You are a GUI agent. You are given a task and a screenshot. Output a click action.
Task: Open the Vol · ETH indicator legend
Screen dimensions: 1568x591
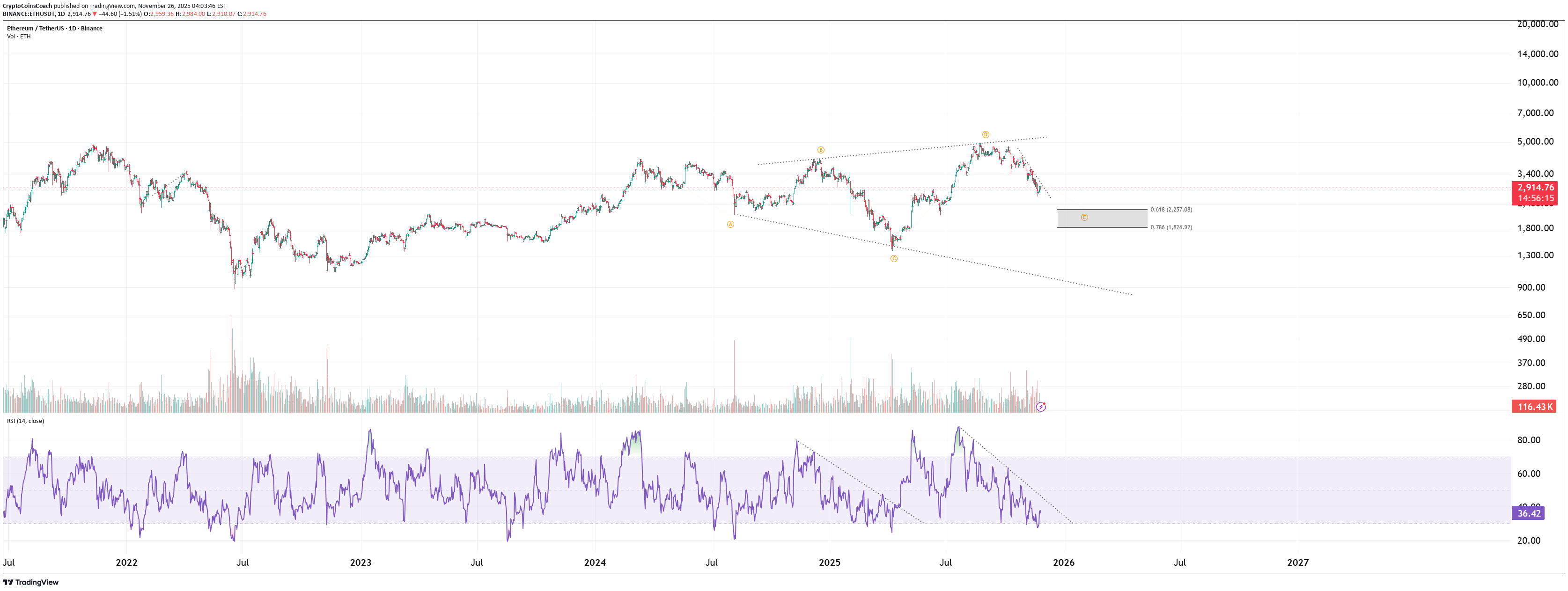tap(18, 36)
